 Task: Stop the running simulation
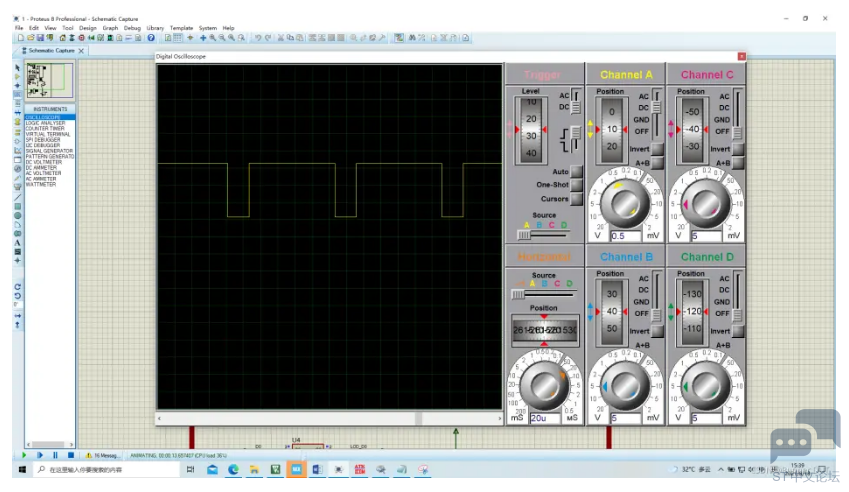point(70,455)
